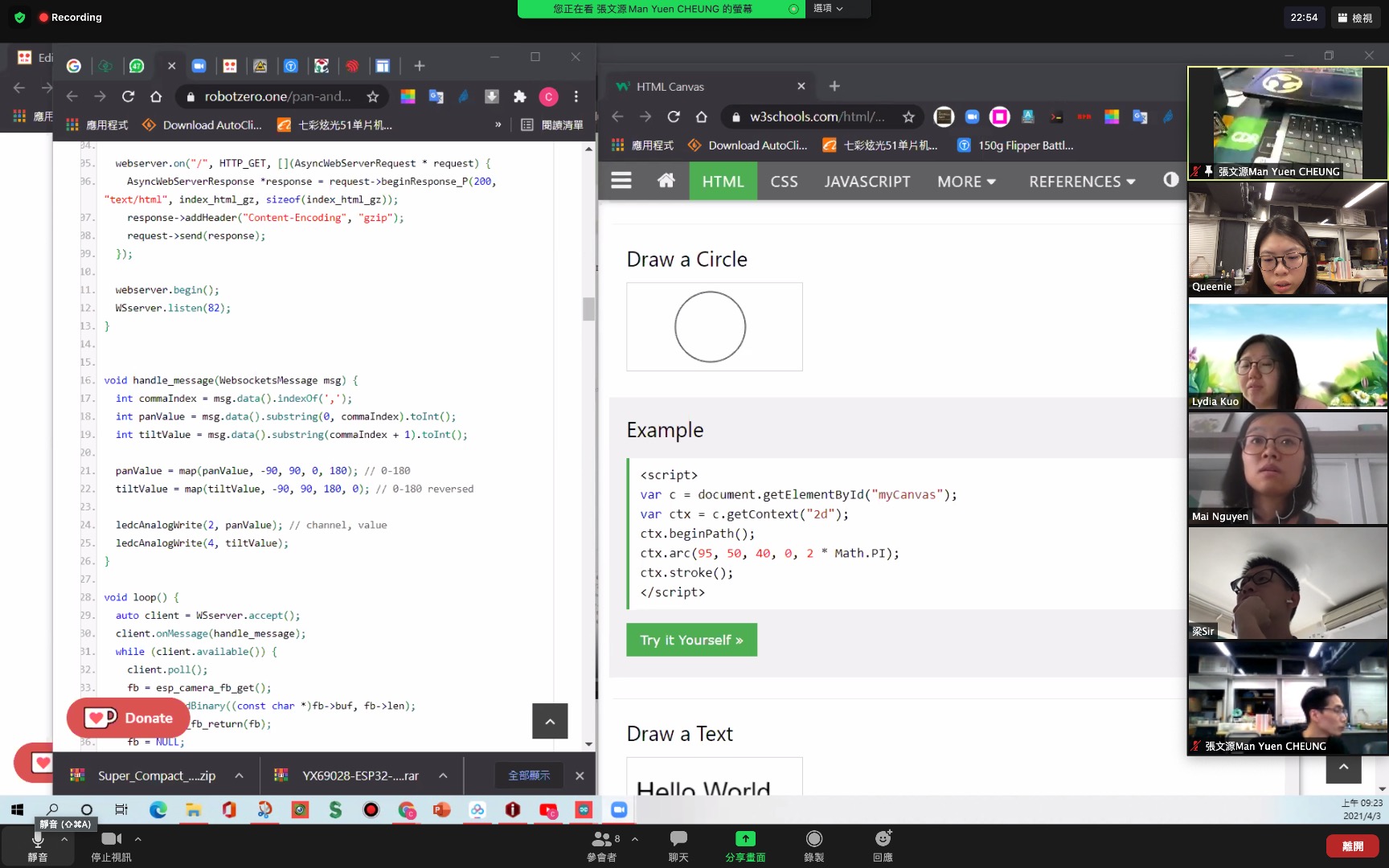The image size is (1389, 868).
Task: Select the Queenie video thumbnail
Action: tap(1288, 239)
